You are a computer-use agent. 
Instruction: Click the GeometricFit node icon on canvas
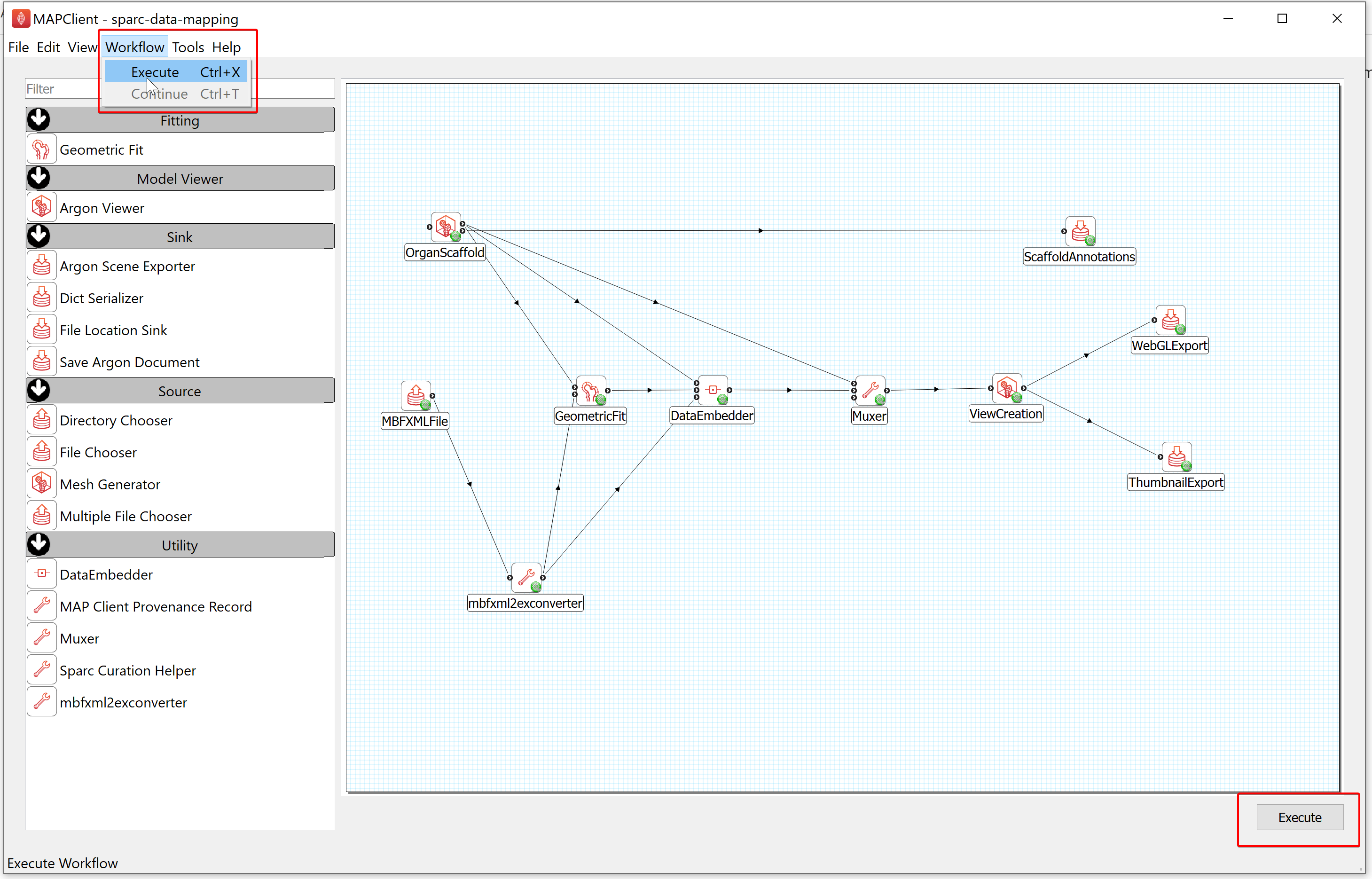click(x=591, y=391)
